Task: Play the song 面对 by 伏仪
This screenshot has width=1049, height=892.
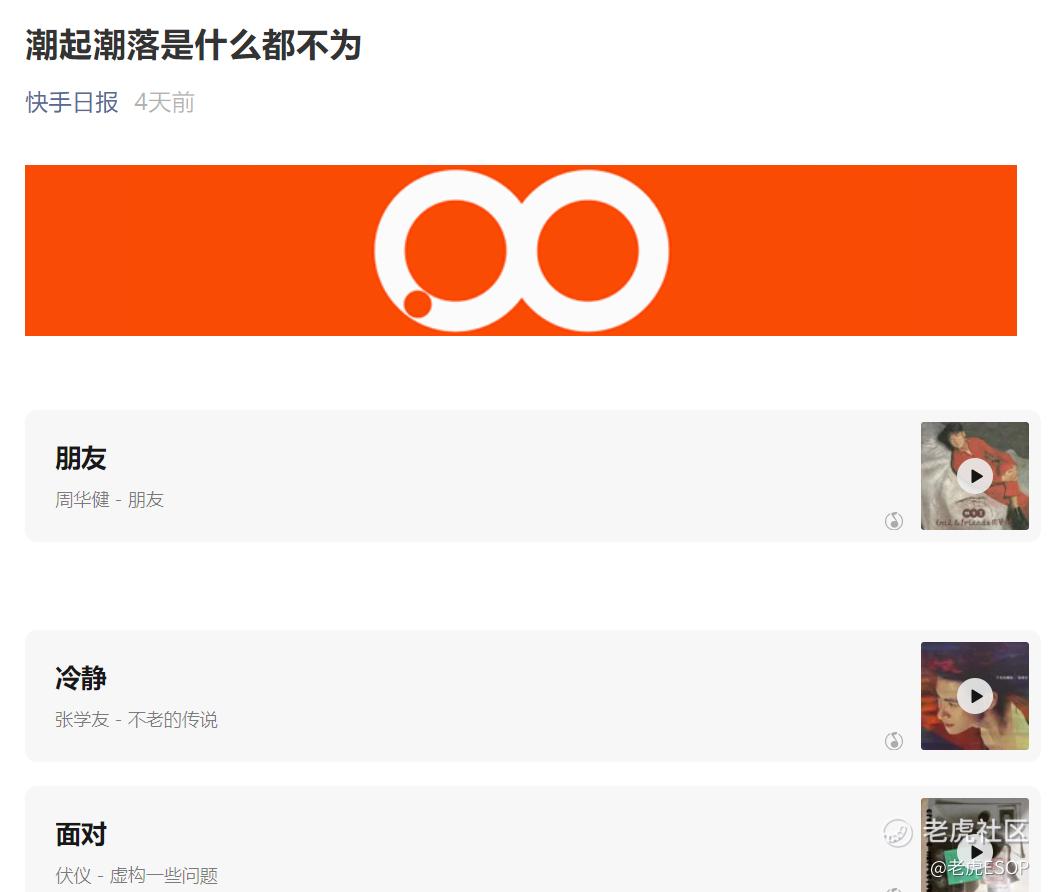Action: [975, 851]
